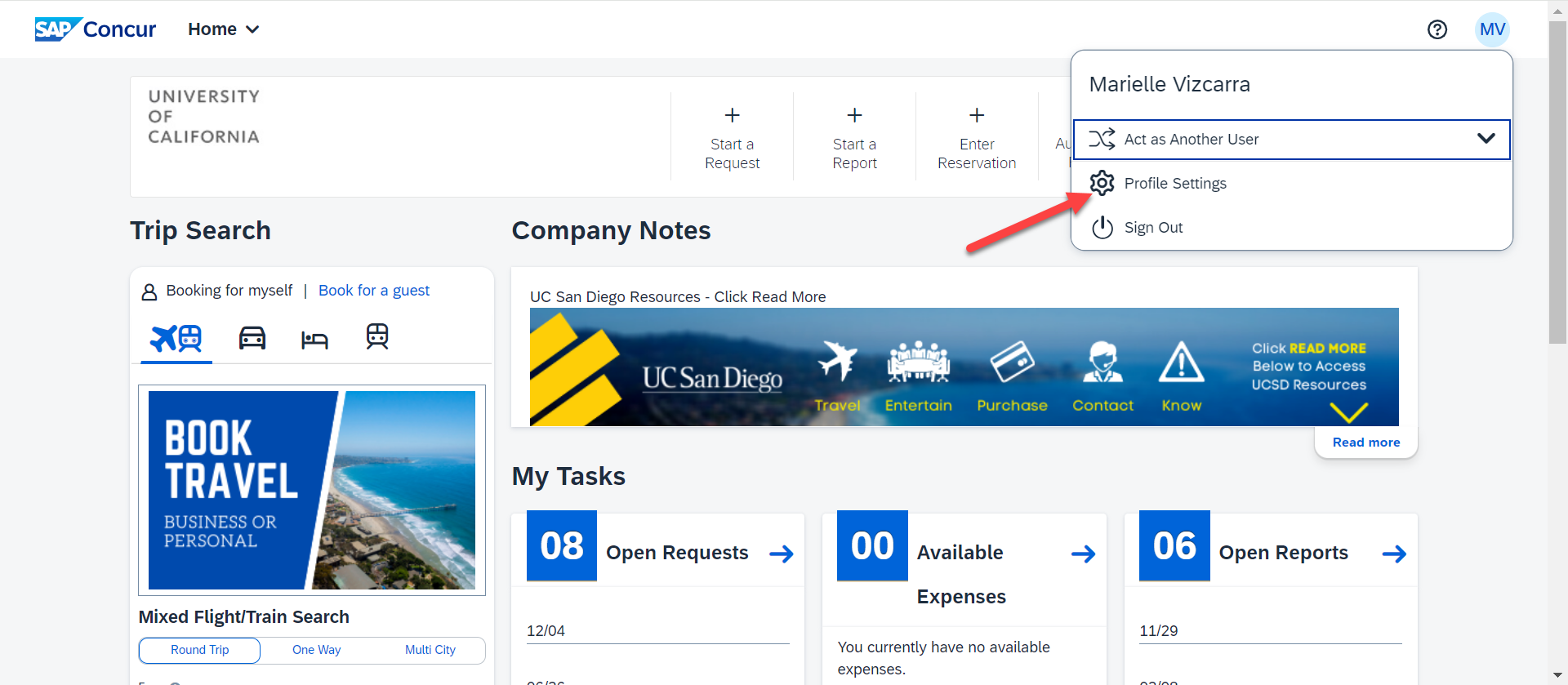Click Enter Reservation
This screenshot has width=1568, height=685.
pos(977,137)
